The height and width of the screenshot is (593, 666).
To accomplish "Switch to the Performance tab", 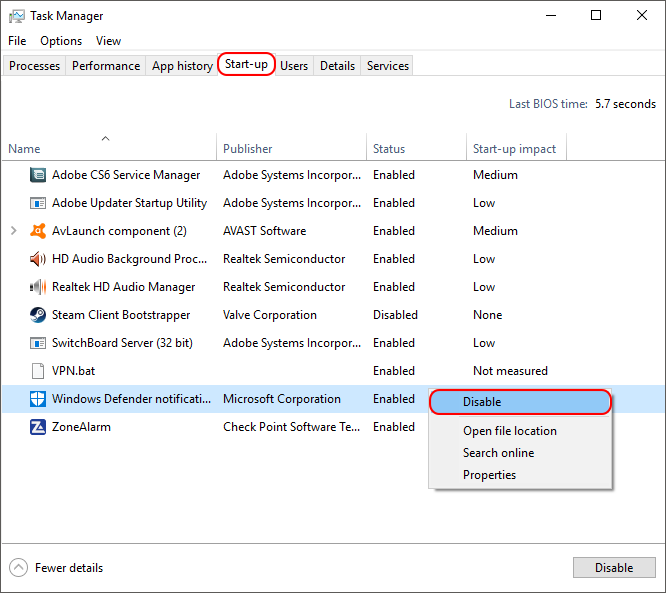I will pyautogui.click(x=106, y=66).
